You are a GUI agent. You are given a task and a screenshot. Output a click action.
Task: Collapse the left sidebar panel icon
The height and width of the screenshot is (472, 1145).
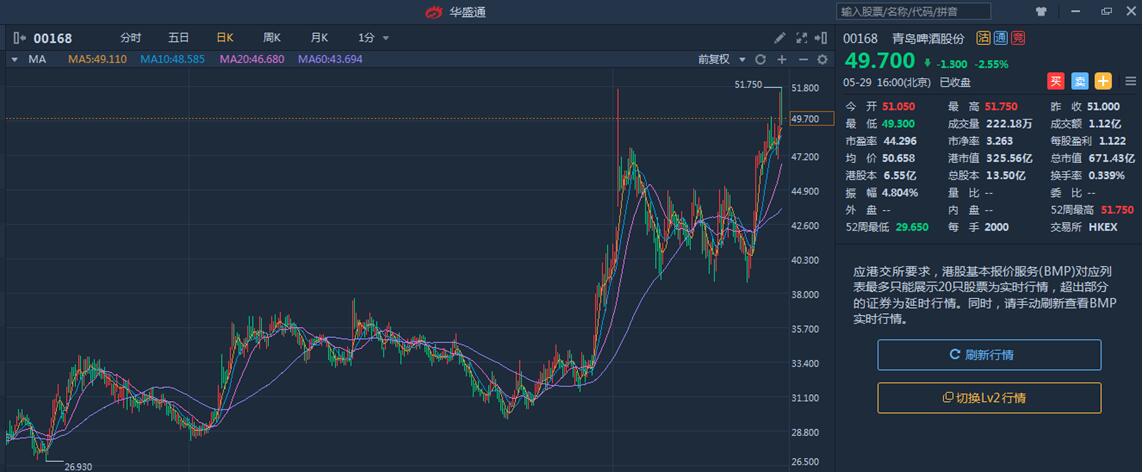[x=20, y=38]
